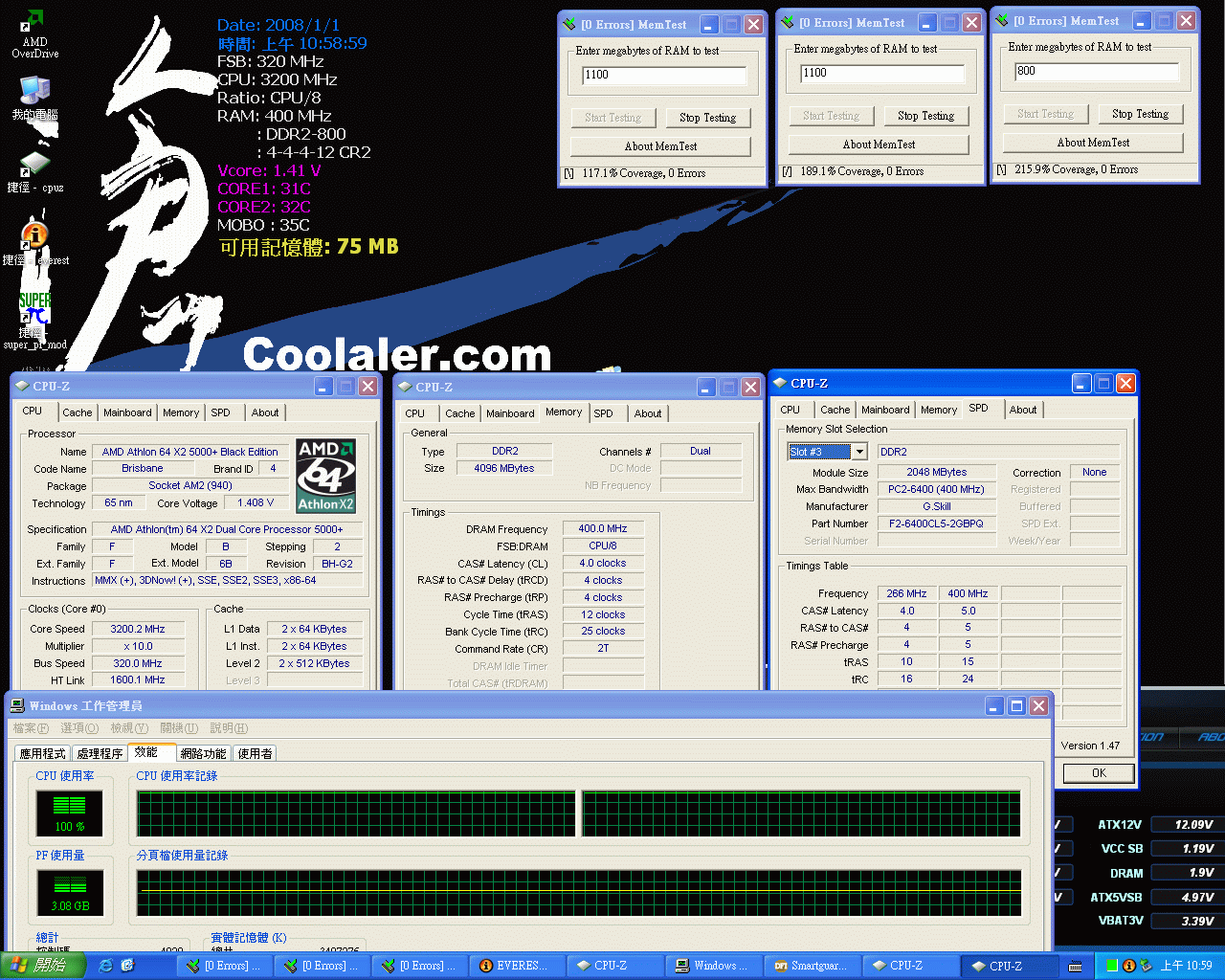Click the Task Manager title bar icon
Screen dimensions: 1225x980
[17, 705]
